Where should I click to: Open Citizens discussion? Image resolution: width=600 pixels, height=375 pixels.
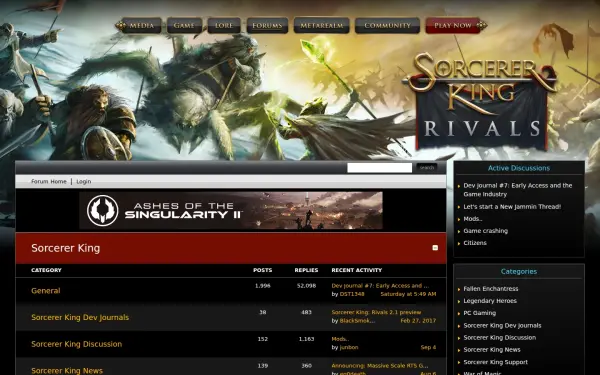click(475, 243)
